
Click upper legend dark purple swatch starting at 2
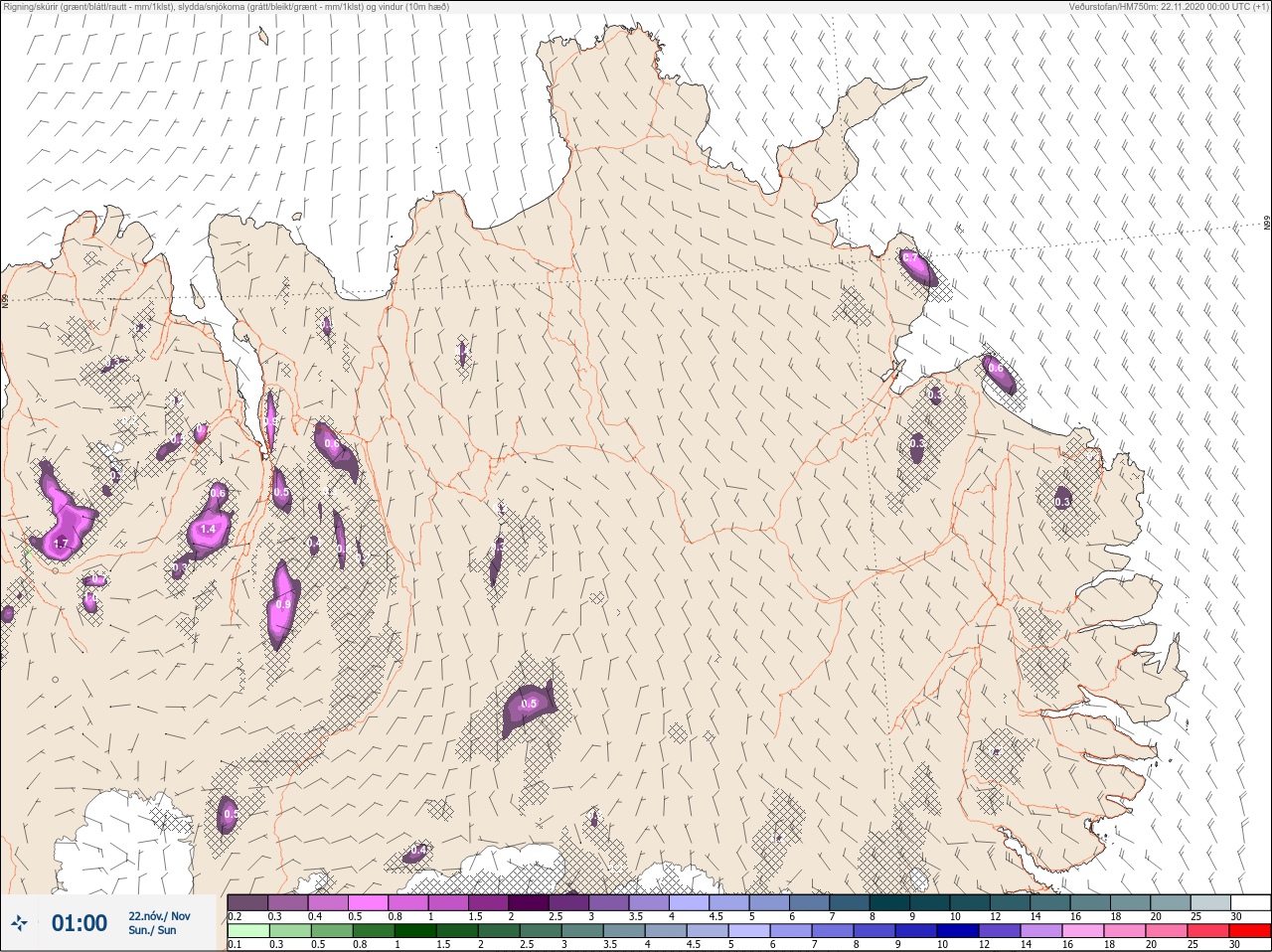pos(529,902)
